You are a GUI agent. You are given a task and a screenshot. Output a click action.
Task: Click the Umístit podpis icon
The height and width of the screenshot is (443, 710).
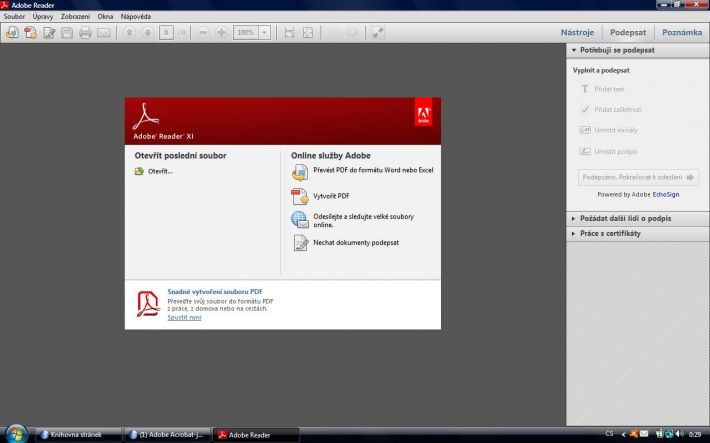tap(585, 151)
